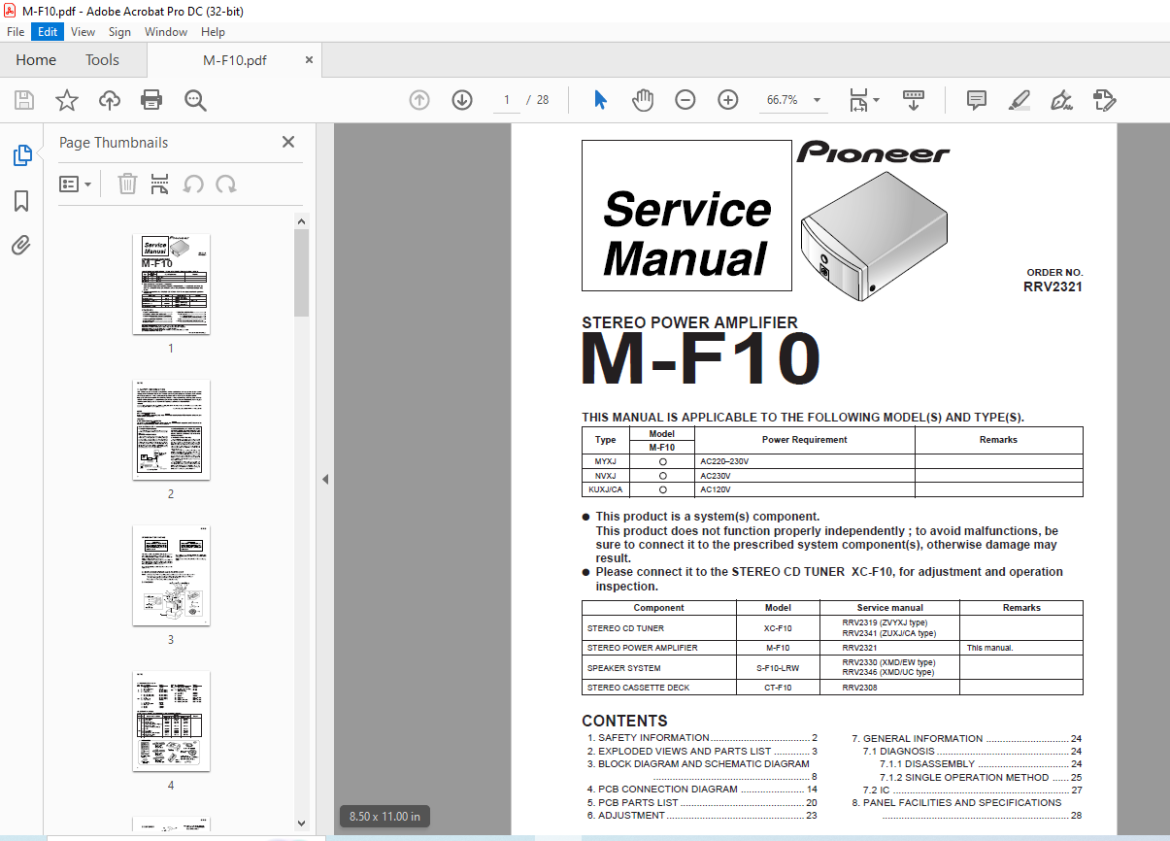This screenshot has width=1170, height=841.
Task: Select the Hand pan tool
Action: tap(642, 100)
